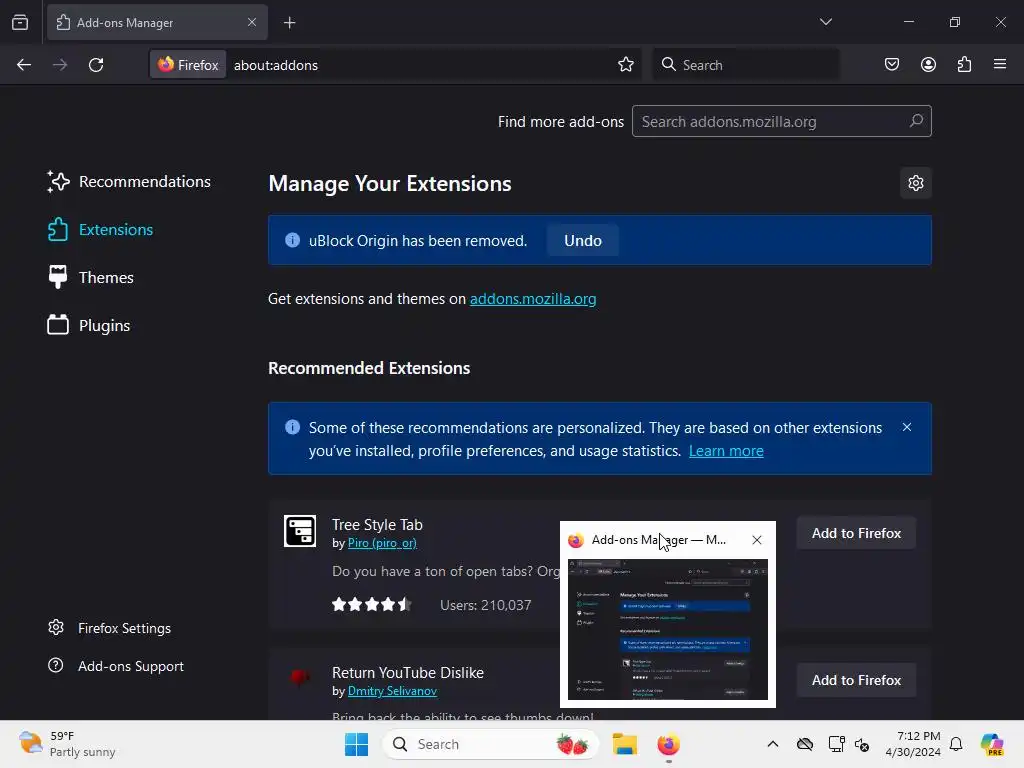Click the toolbar Search box
Image resolution: width=1024 pixels, height=768 pixels.
[x=745, y=65]
